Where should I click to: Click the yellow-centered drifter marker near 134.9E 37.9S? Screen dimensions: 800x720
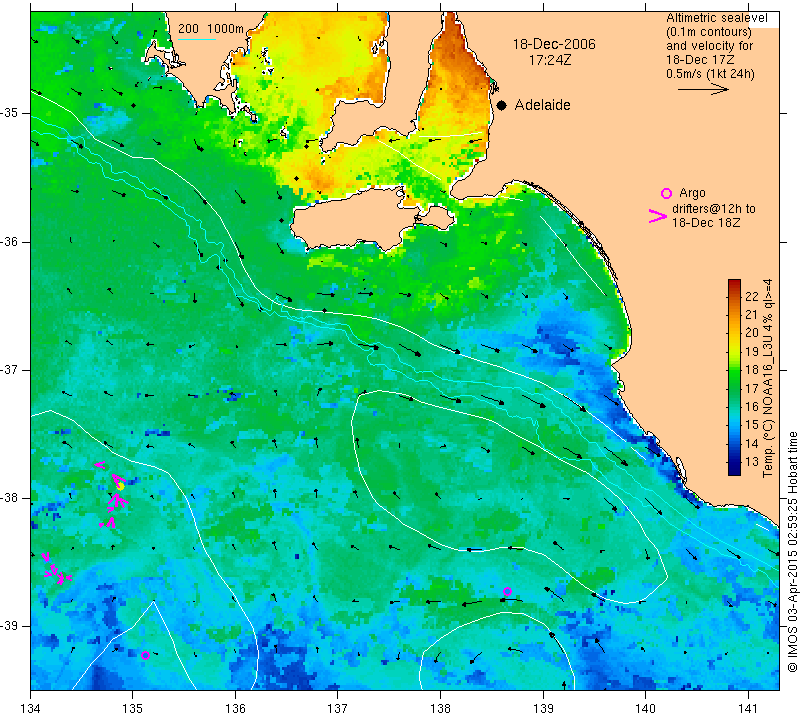click(120, 486)
